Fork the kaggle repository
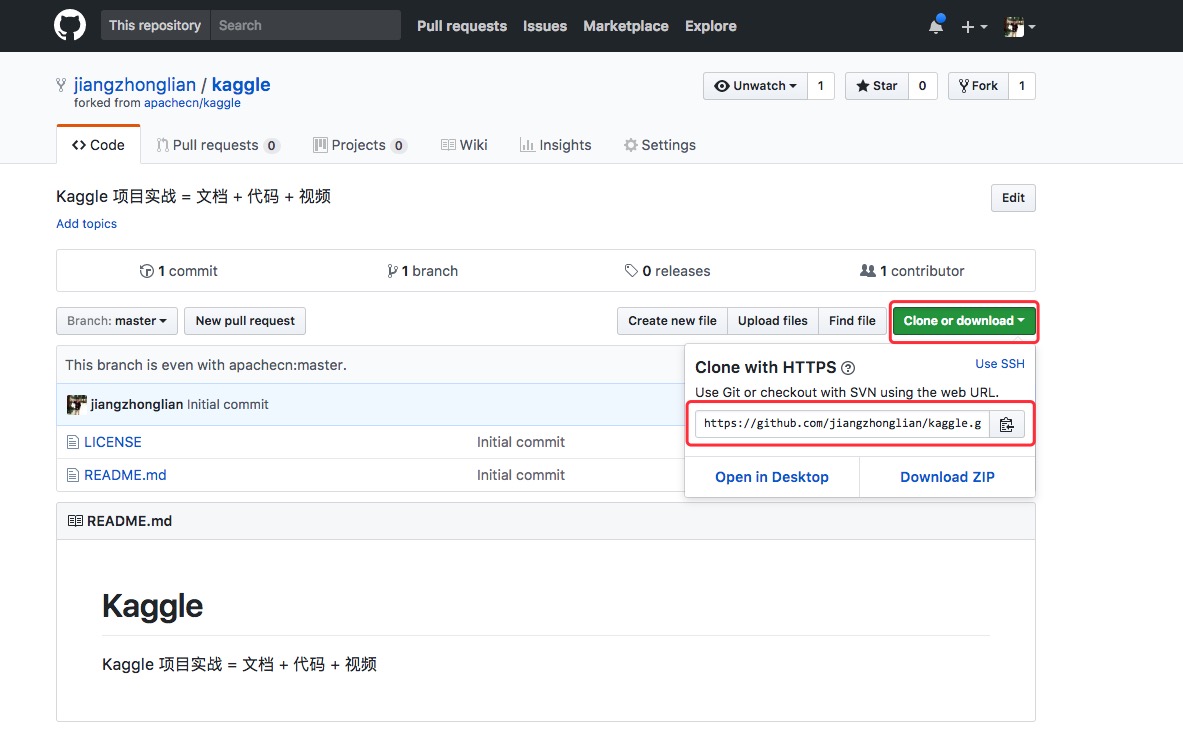 coord(977,86)
